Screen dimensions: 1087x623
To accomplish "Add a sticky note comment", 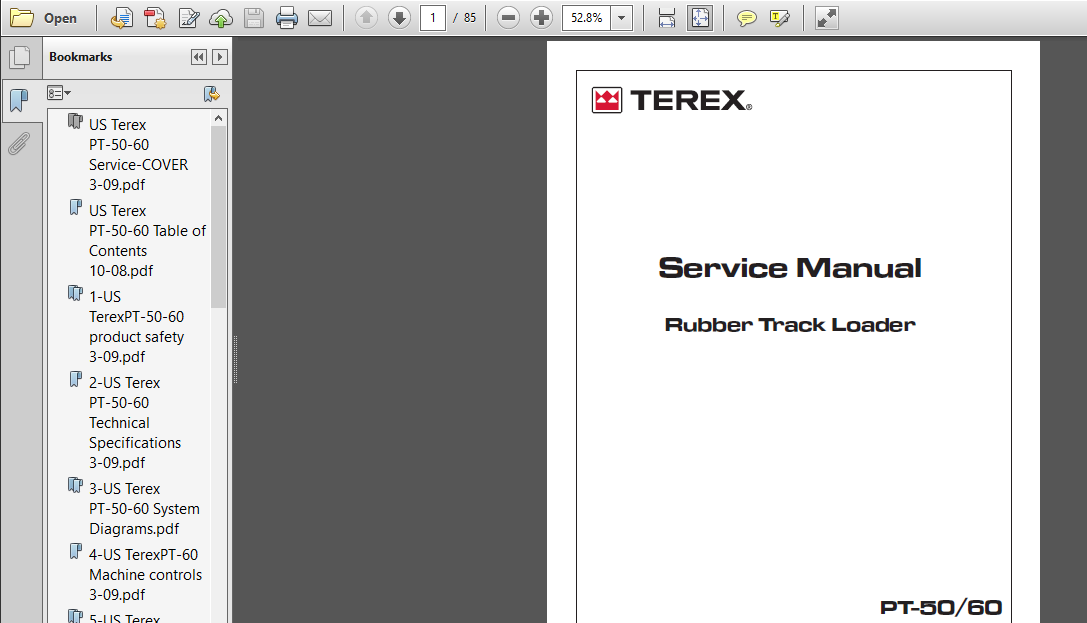I will pos(747,18).
